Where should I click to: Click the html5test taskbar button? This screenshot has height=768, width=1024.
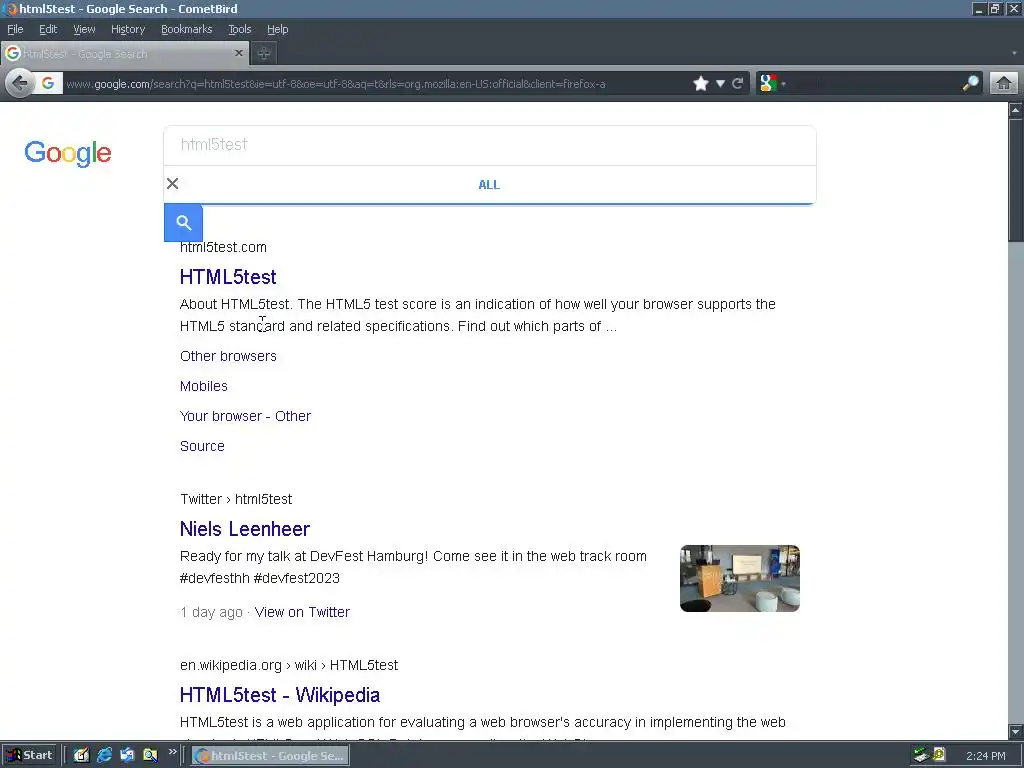[x=270, y=756]
